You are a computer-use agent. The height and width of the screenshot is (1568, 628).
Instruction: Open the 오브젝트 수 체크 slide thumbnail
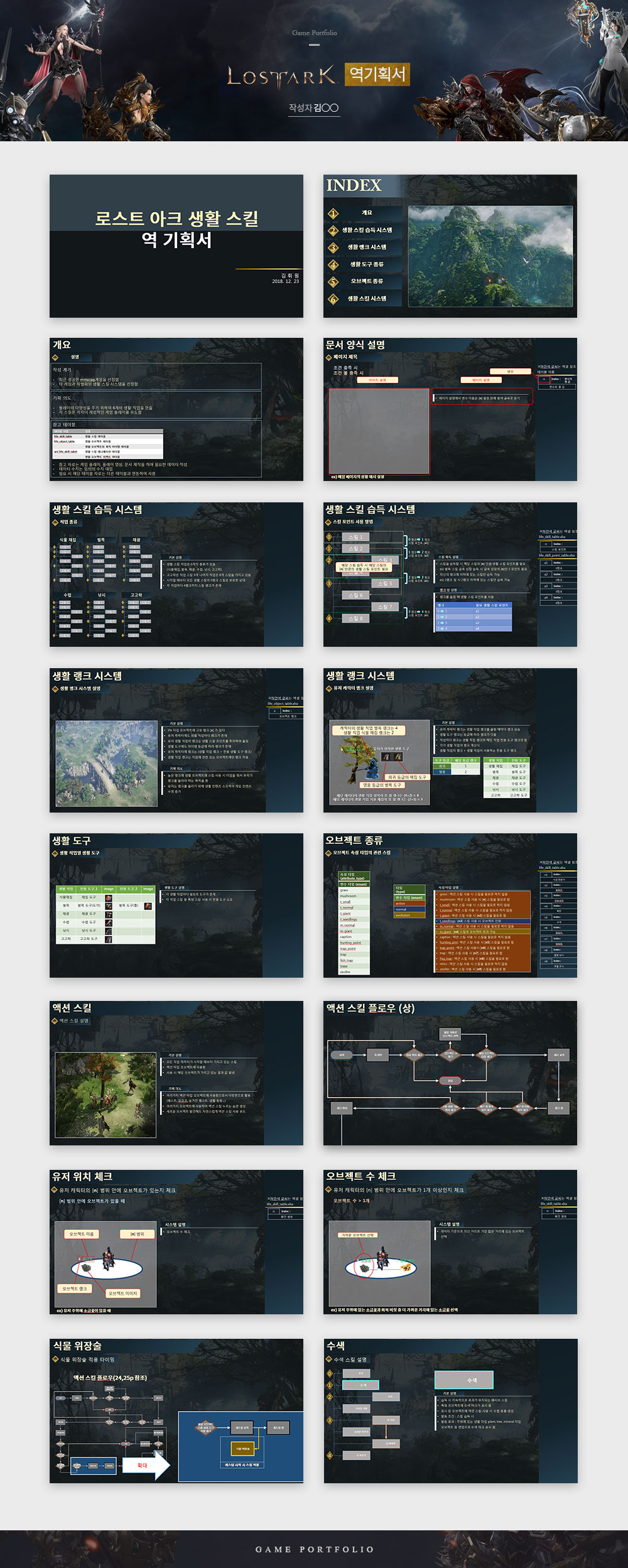coord(450,1242)
